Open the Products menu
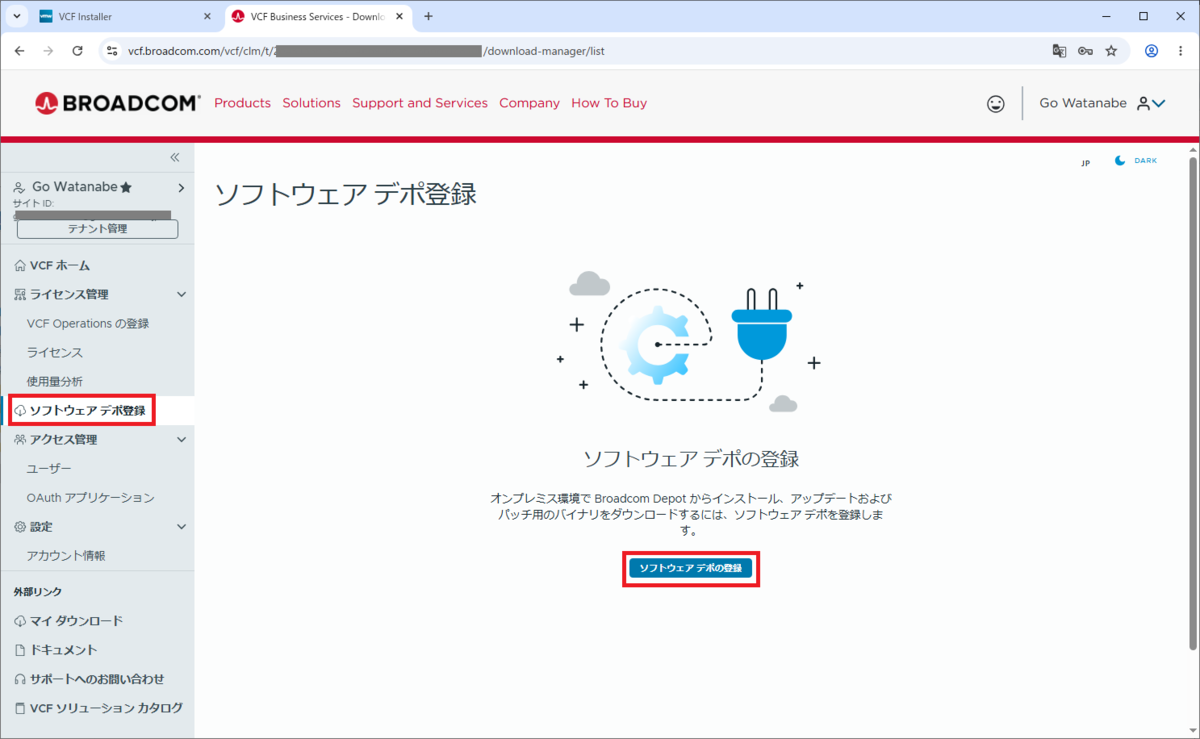 tap(242, 103)
